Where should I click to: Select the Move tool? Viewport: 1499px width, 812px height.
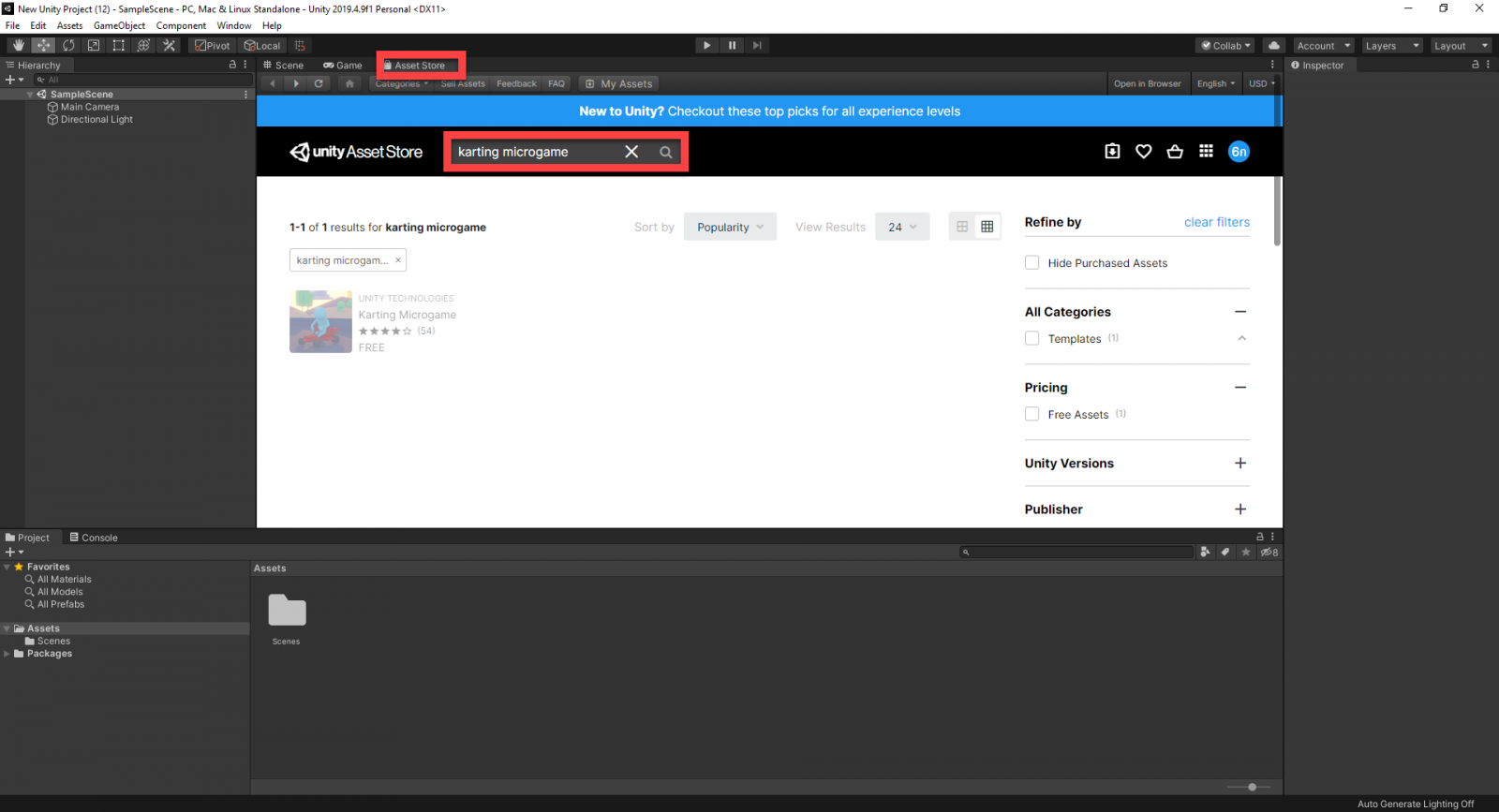[x=43, y=45]
